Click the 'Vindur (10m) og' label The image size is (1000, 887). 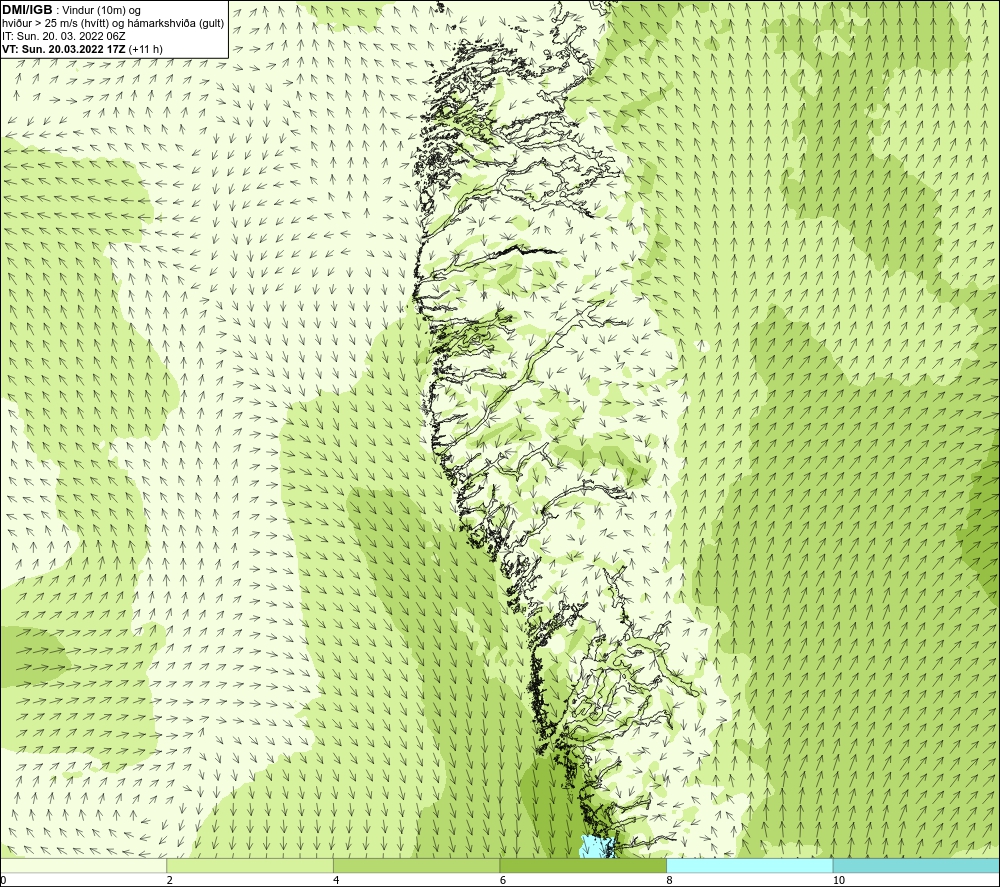coord(102,10)
